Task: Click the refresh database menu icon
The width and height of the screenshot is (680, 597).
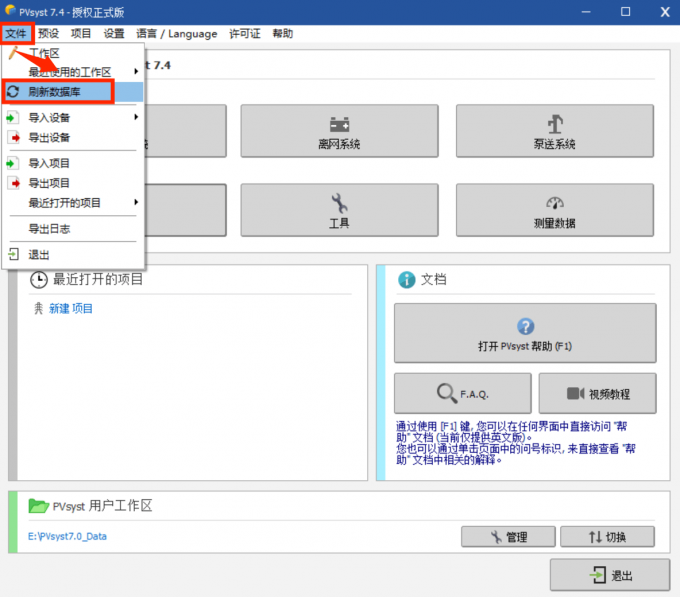Action: point(13,92)
